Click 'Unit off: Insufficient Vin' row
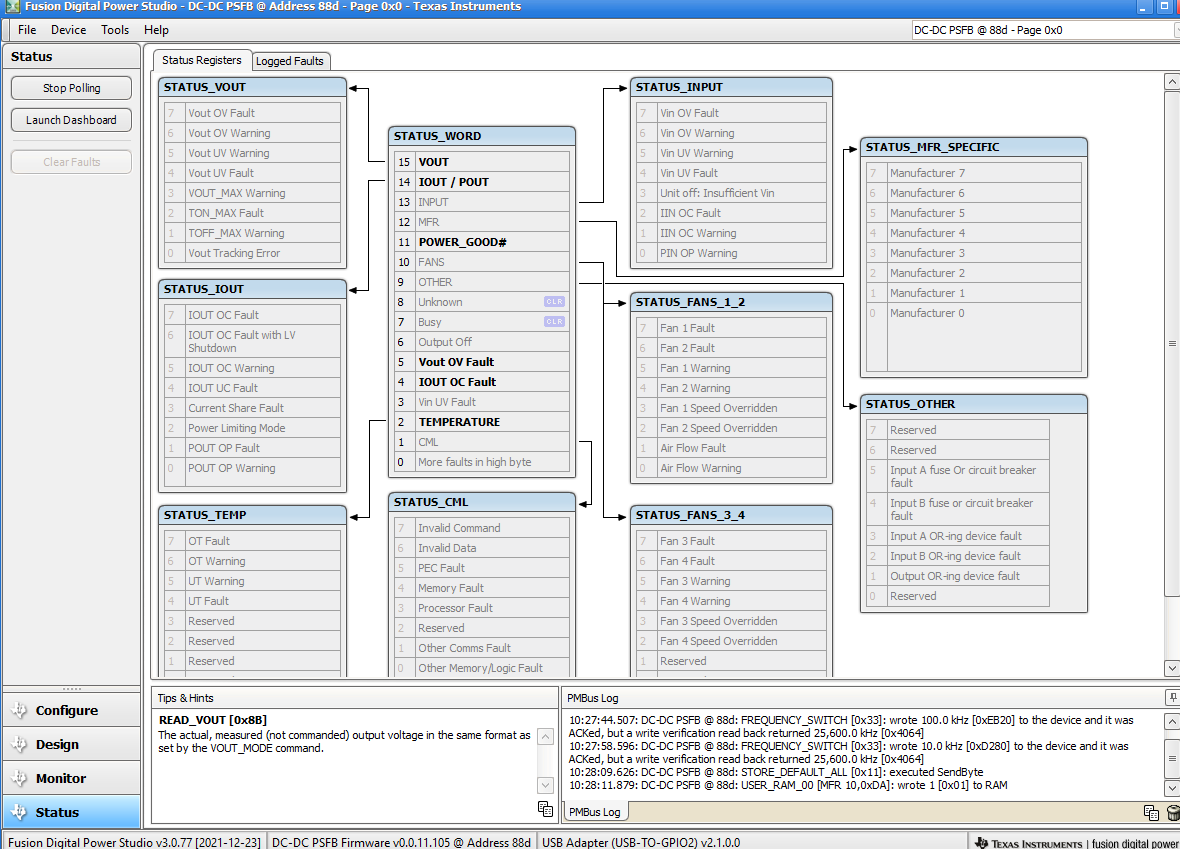The height and width of the screenshot is (849, 1180). click(731, 193)
